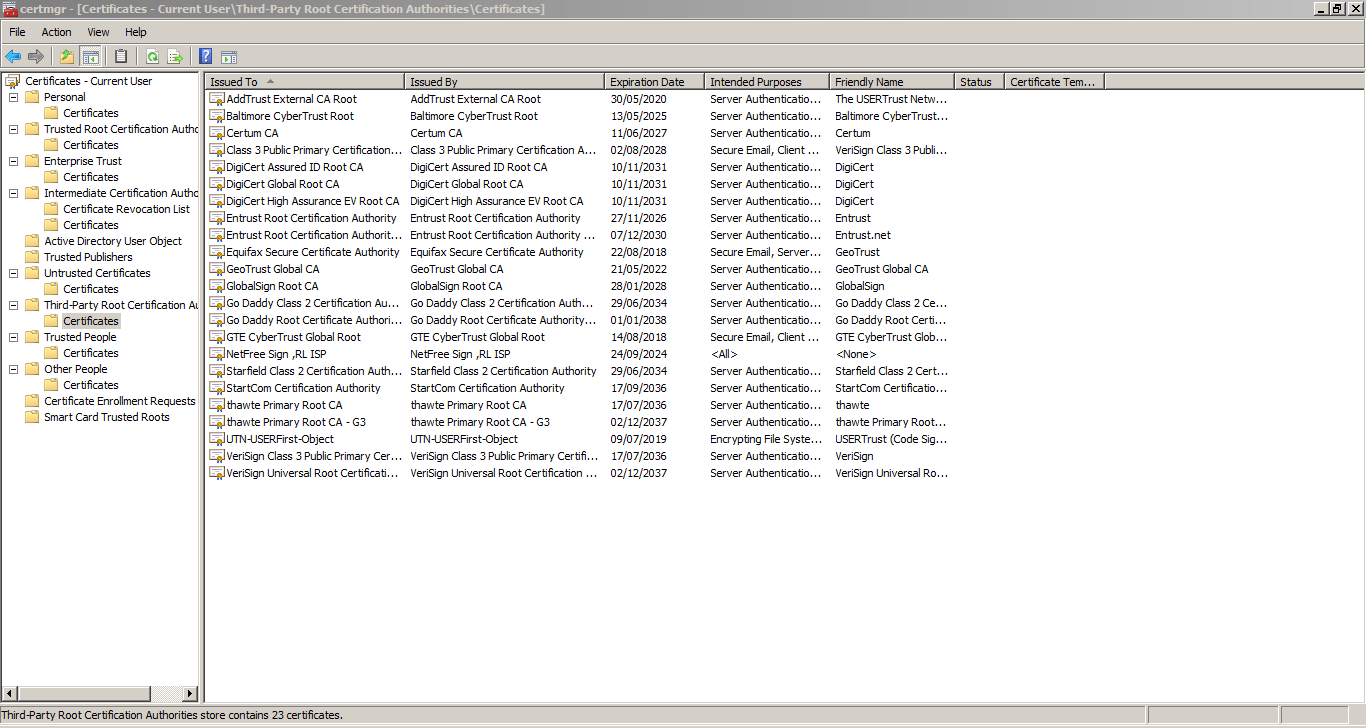
Task: Collapse the Trusted People node
Action: [x=13, y=337]
